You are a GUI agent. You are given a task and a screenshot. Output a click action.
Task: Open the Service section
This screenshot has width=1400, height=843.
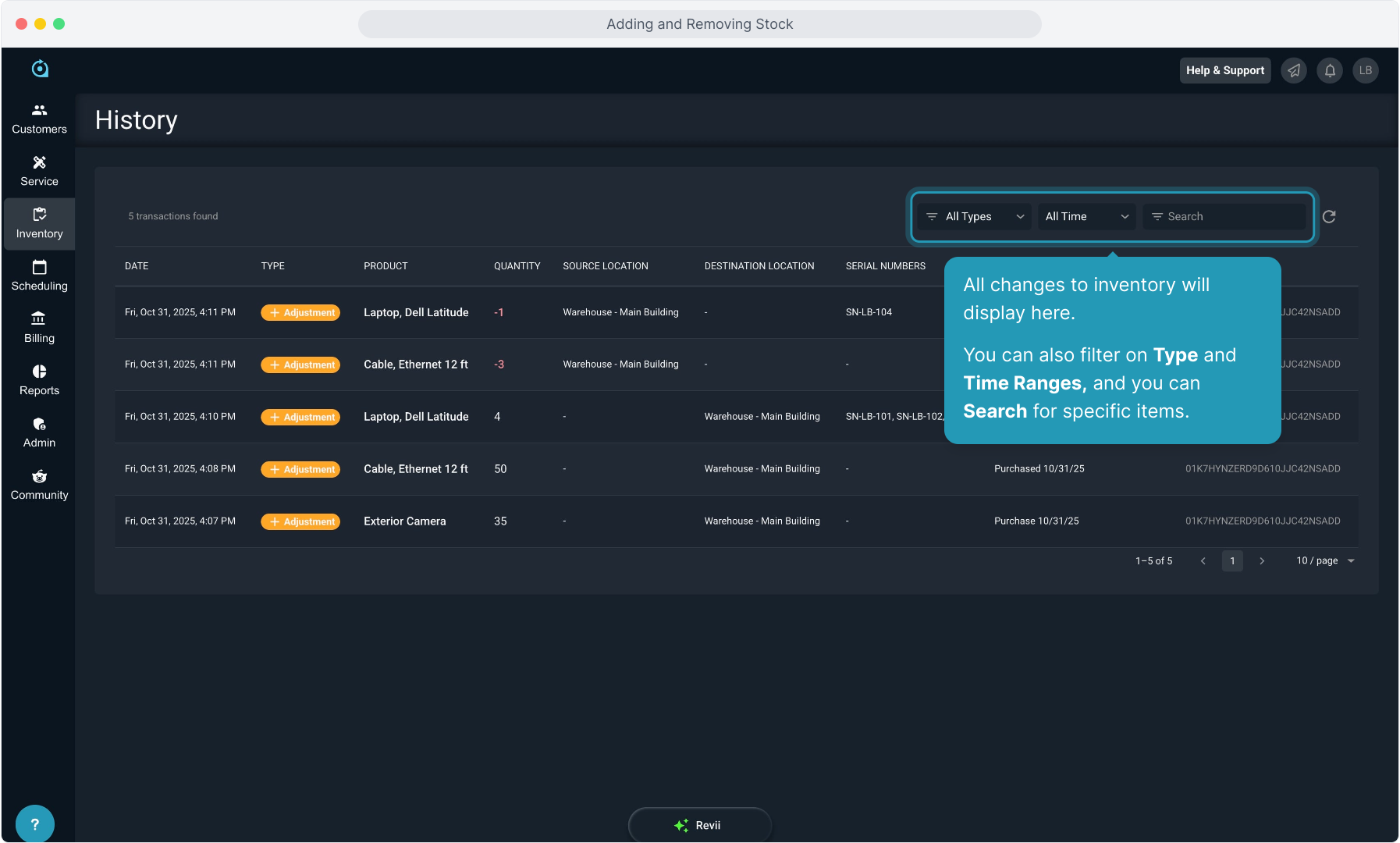(39, 171)
